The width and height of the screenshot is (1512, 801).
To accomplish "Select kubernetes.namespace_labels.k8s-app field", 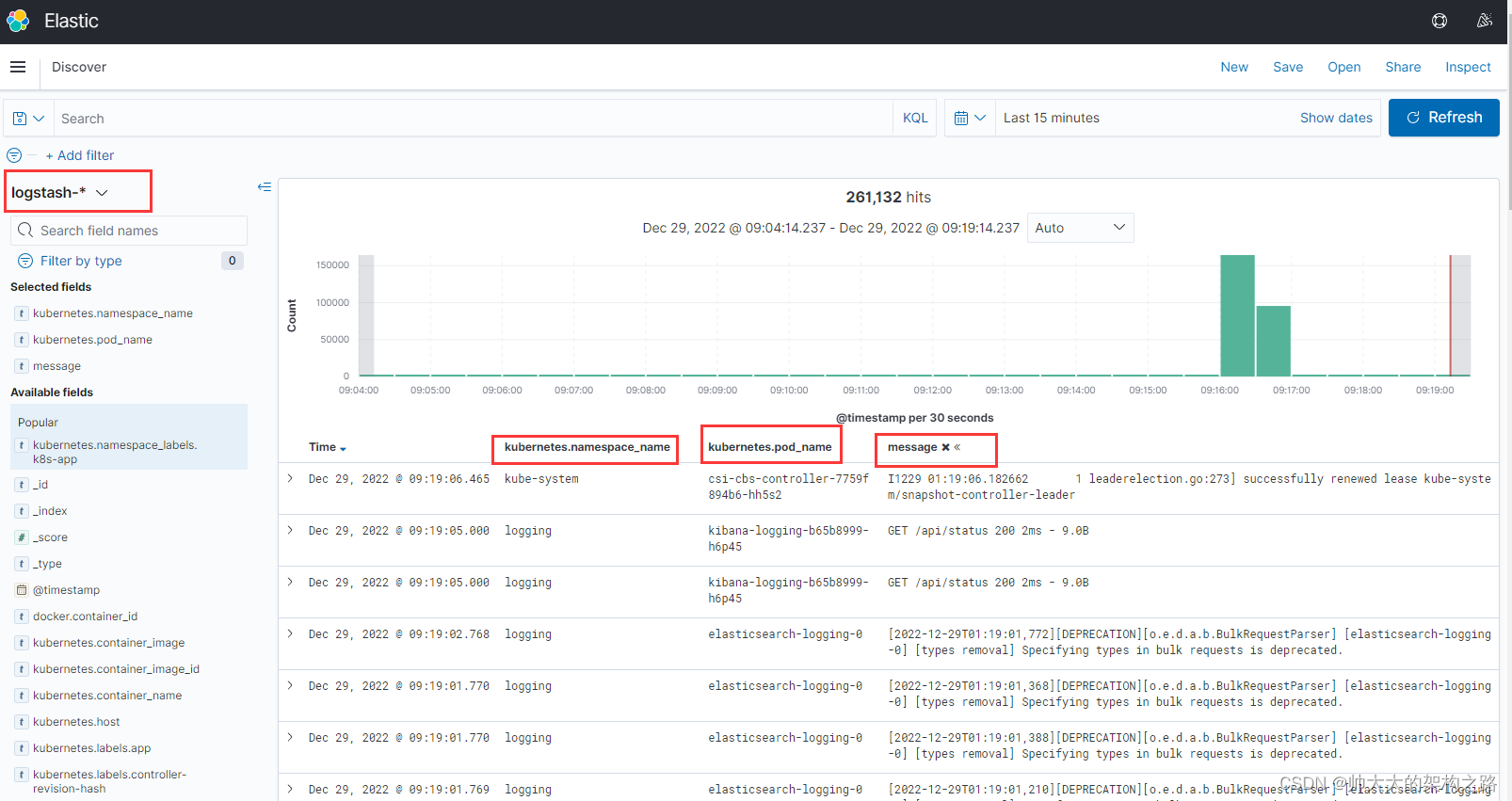I will tap(115, 452).
